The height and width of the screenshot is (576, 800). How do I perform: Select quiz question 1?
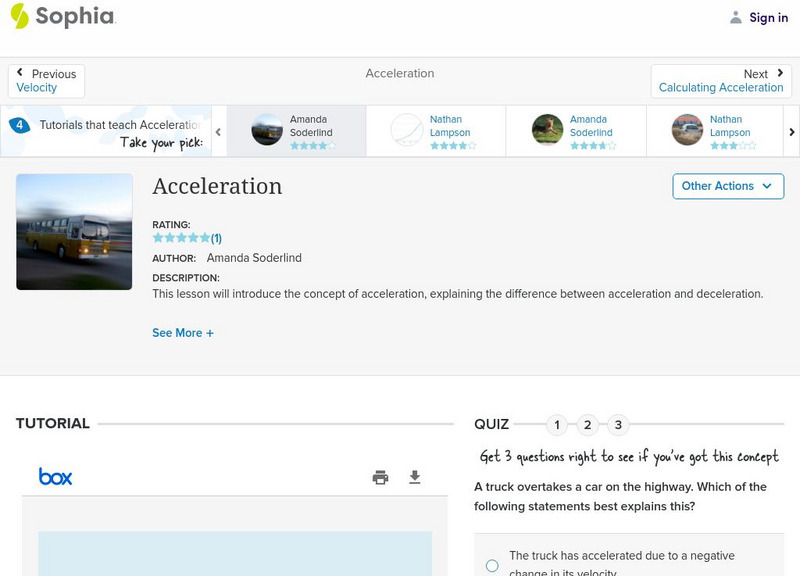click(557, 425)
